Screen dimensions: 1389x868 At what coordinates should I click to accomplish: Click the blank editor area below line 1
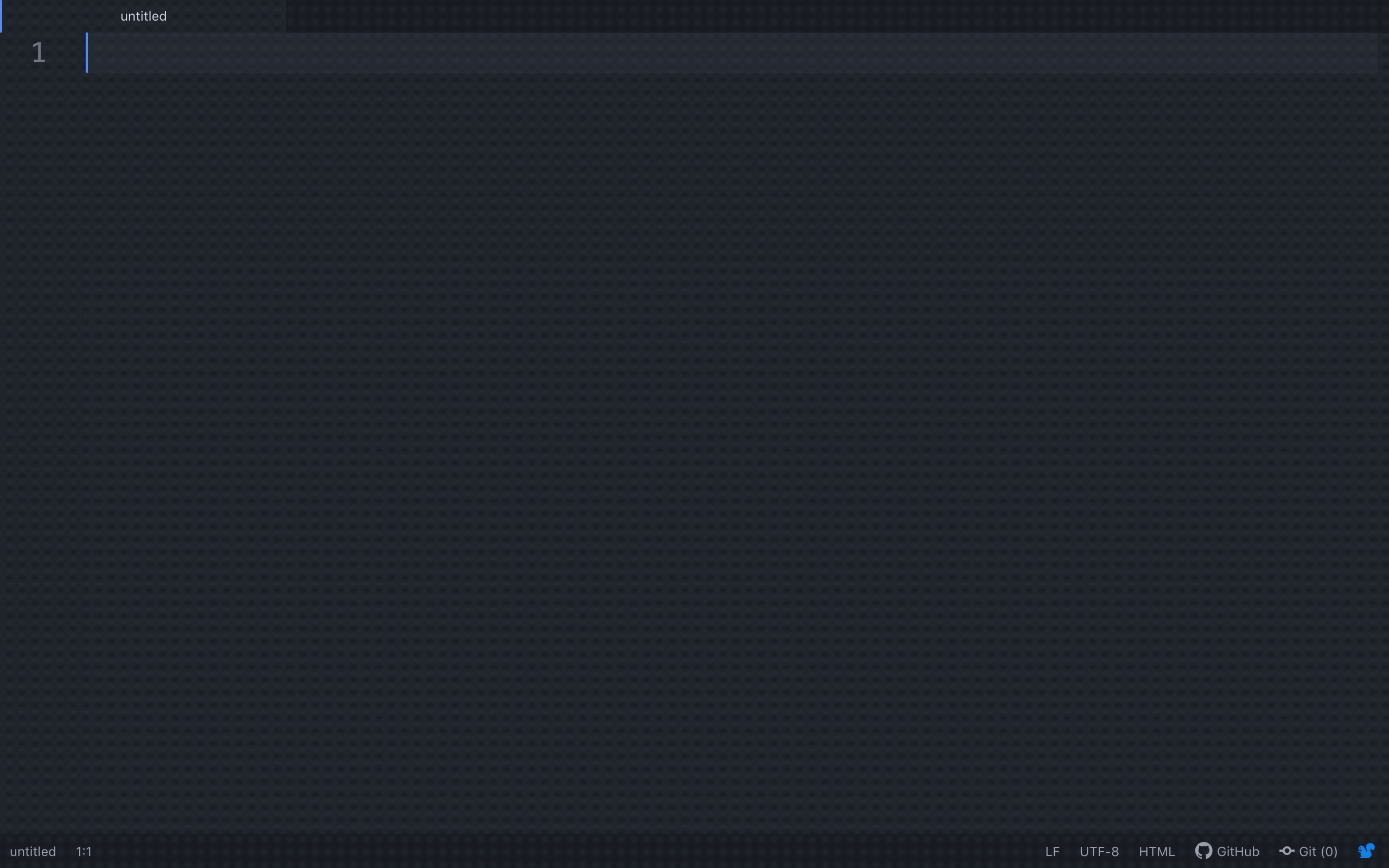coord(732,454)
